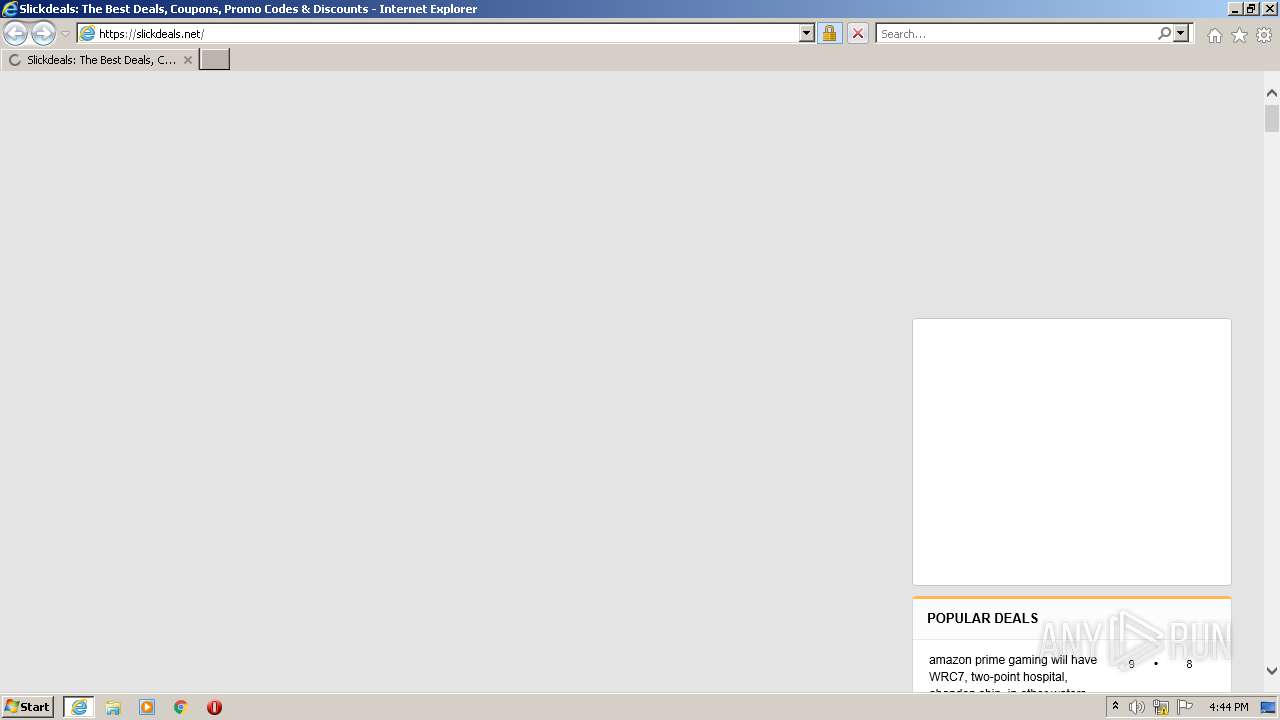Open the red Opera taskbar icon
Image resolution: width=1280 pixels, height=720 pixels.
click(214, 707)
